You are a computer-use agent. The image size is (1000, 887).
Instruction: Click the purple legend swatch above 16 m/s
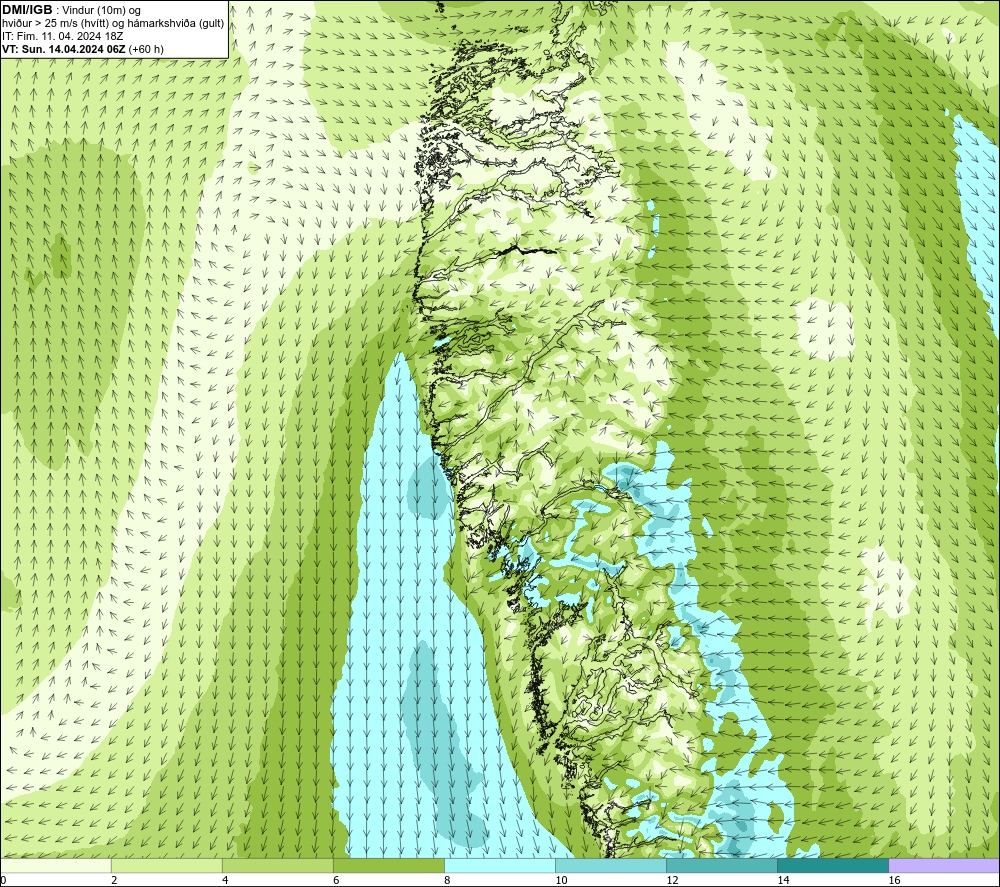(944, 866)
